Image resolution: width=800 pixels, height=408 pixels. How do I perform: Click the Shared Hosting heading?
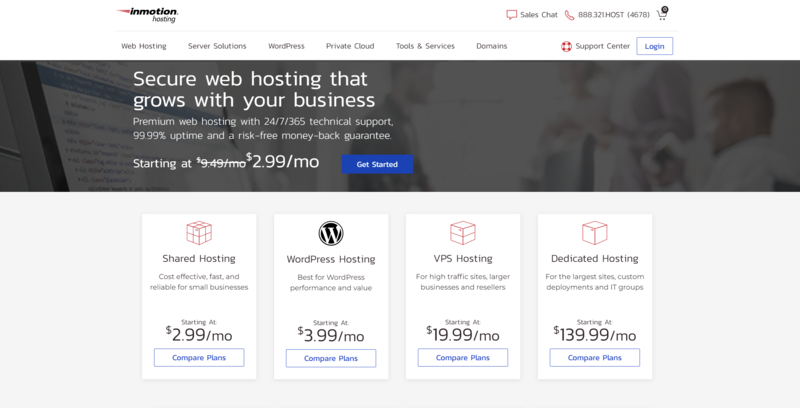[x=199, y=259]
